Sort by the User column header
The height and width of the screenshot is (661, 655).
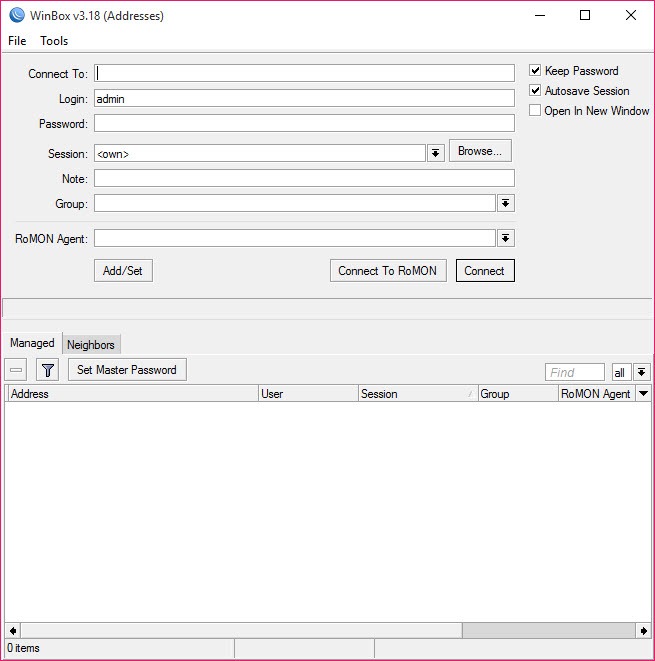(x=308, y=393)
